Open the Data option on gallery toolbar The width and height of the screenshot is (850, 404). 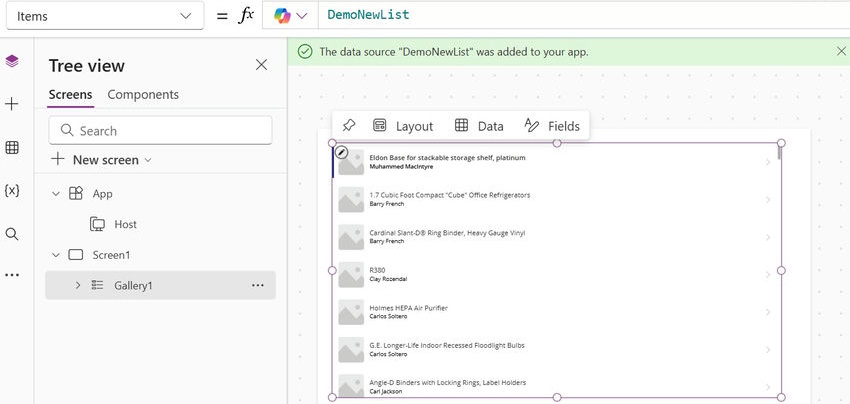pyautogui.click(x=479, y=126)
